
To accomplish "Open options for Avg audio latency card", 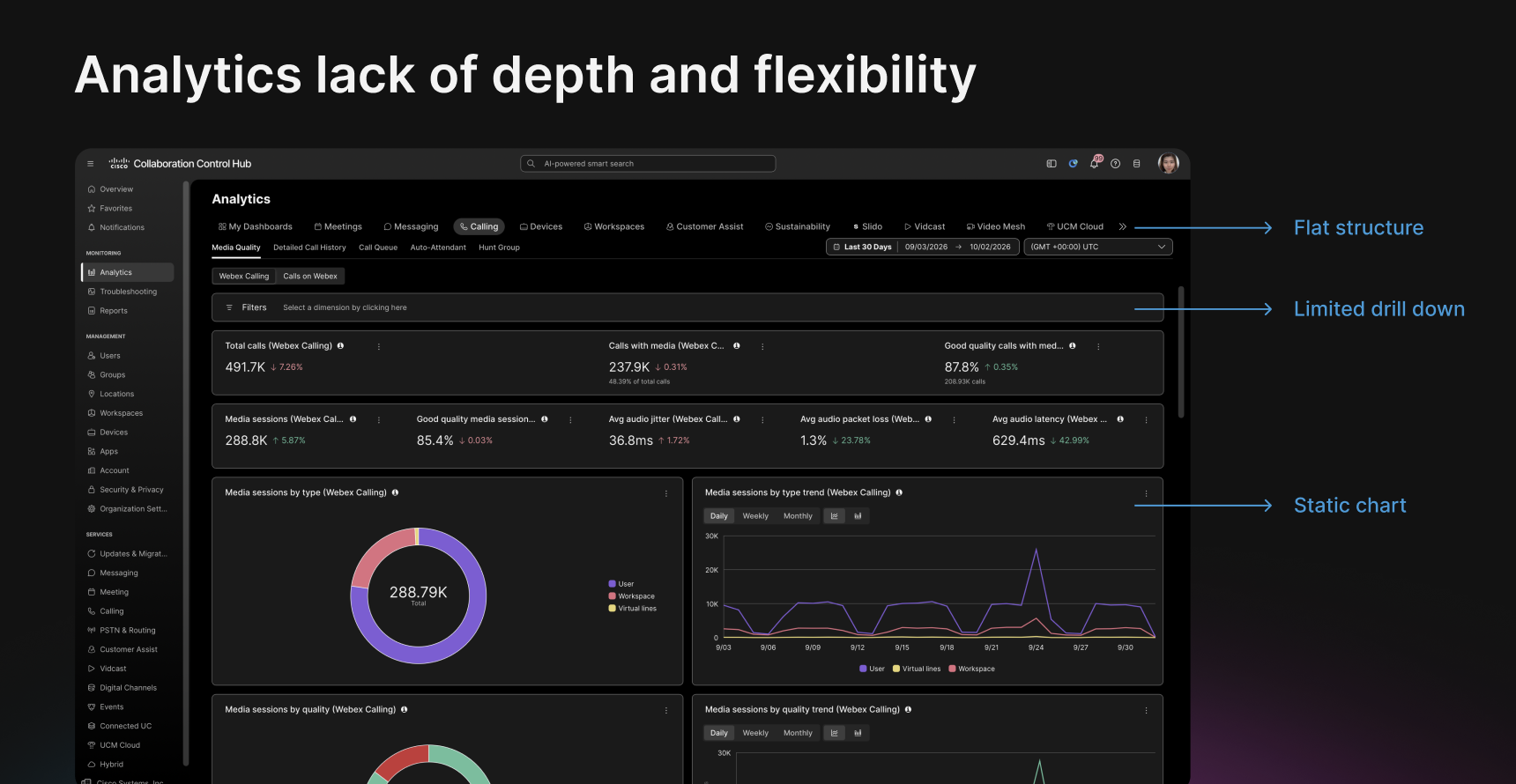I will click(1146, 420).
